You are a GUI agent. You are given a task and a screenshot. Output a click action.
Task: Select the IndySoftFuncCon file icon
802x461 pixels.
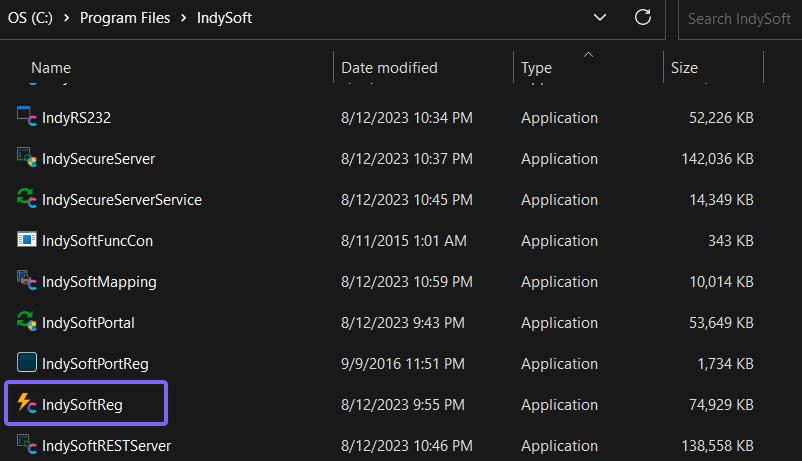click(x=26, y=240)
